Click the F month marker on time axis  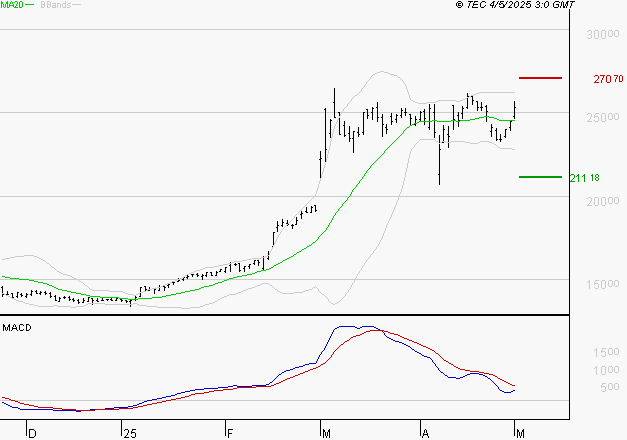[x=230, y=434]
